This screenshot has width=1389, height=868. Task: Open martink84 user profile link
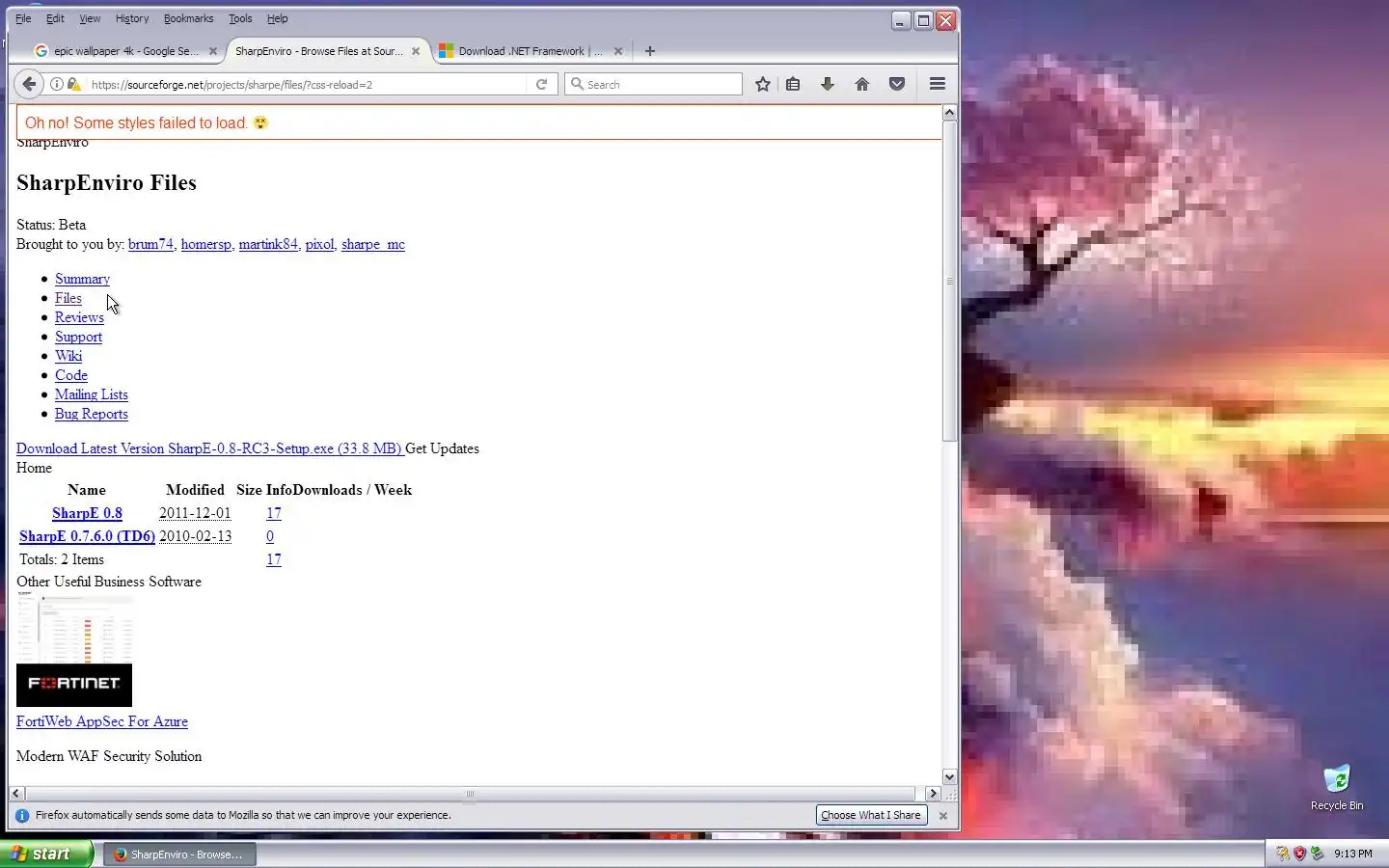268,244
